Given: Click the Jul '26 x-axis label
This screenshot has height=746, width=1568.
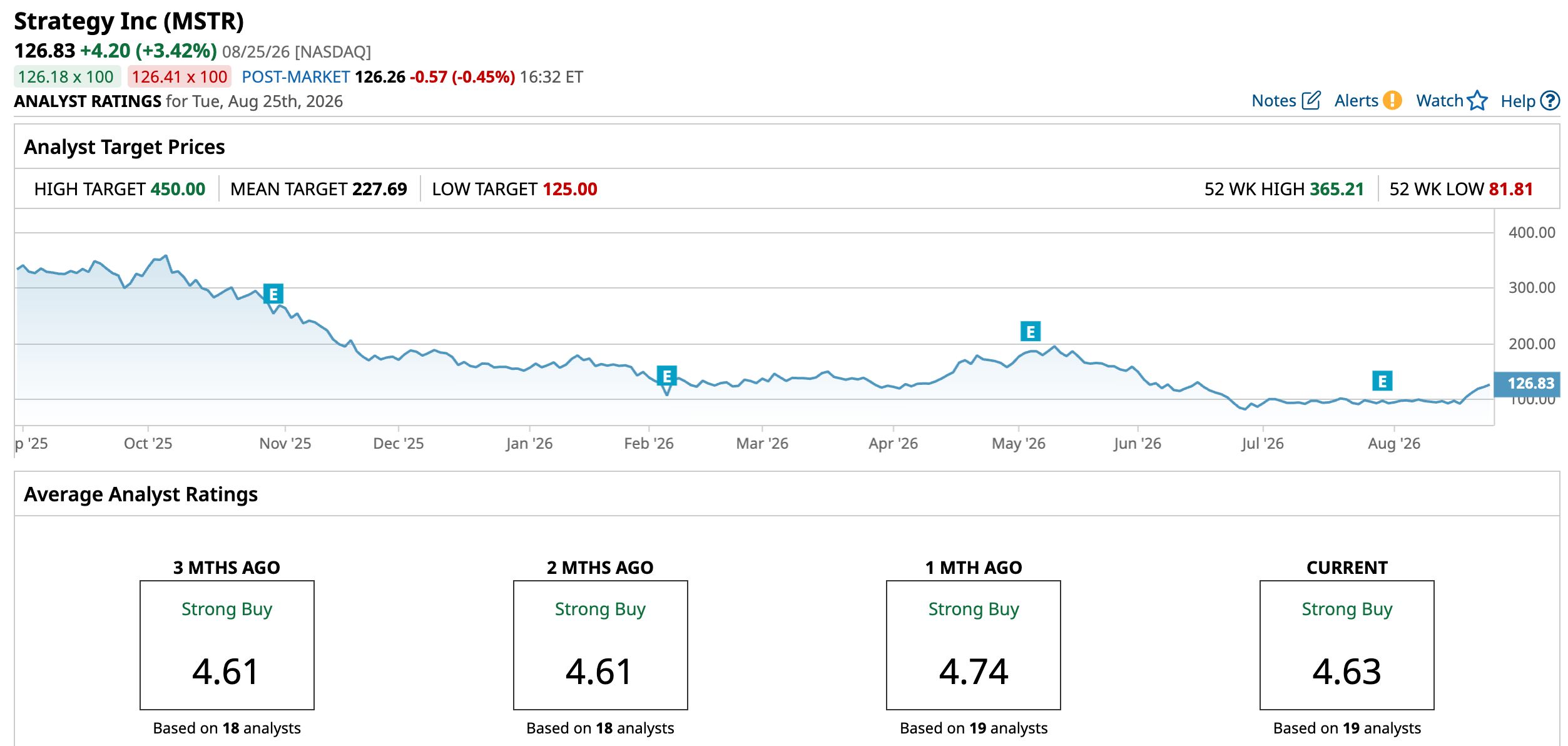Looking at the screenshot, I should (1263, 444).
